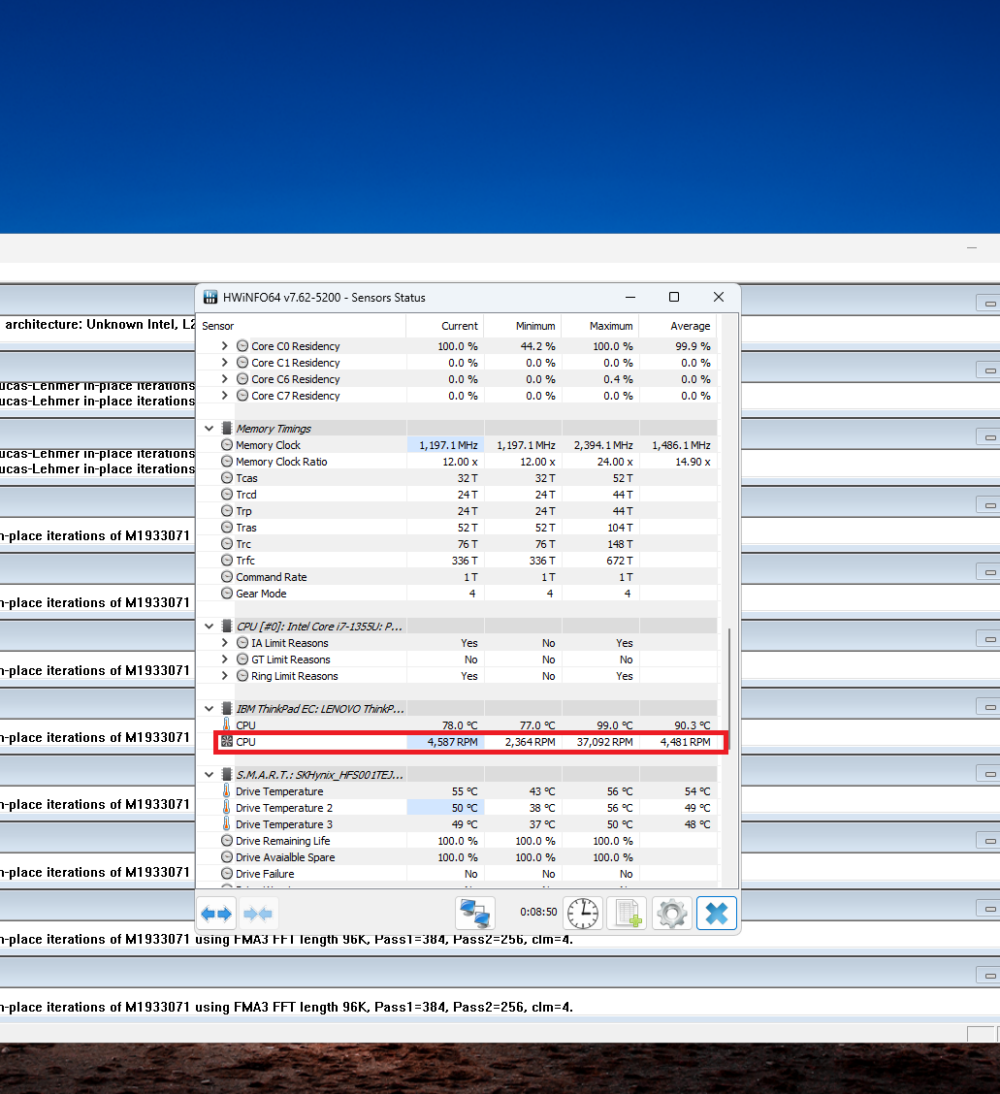Click the blue X close sensors button
The width and height of the screenshot is (1000, 1094).
[x=716, y=913]
